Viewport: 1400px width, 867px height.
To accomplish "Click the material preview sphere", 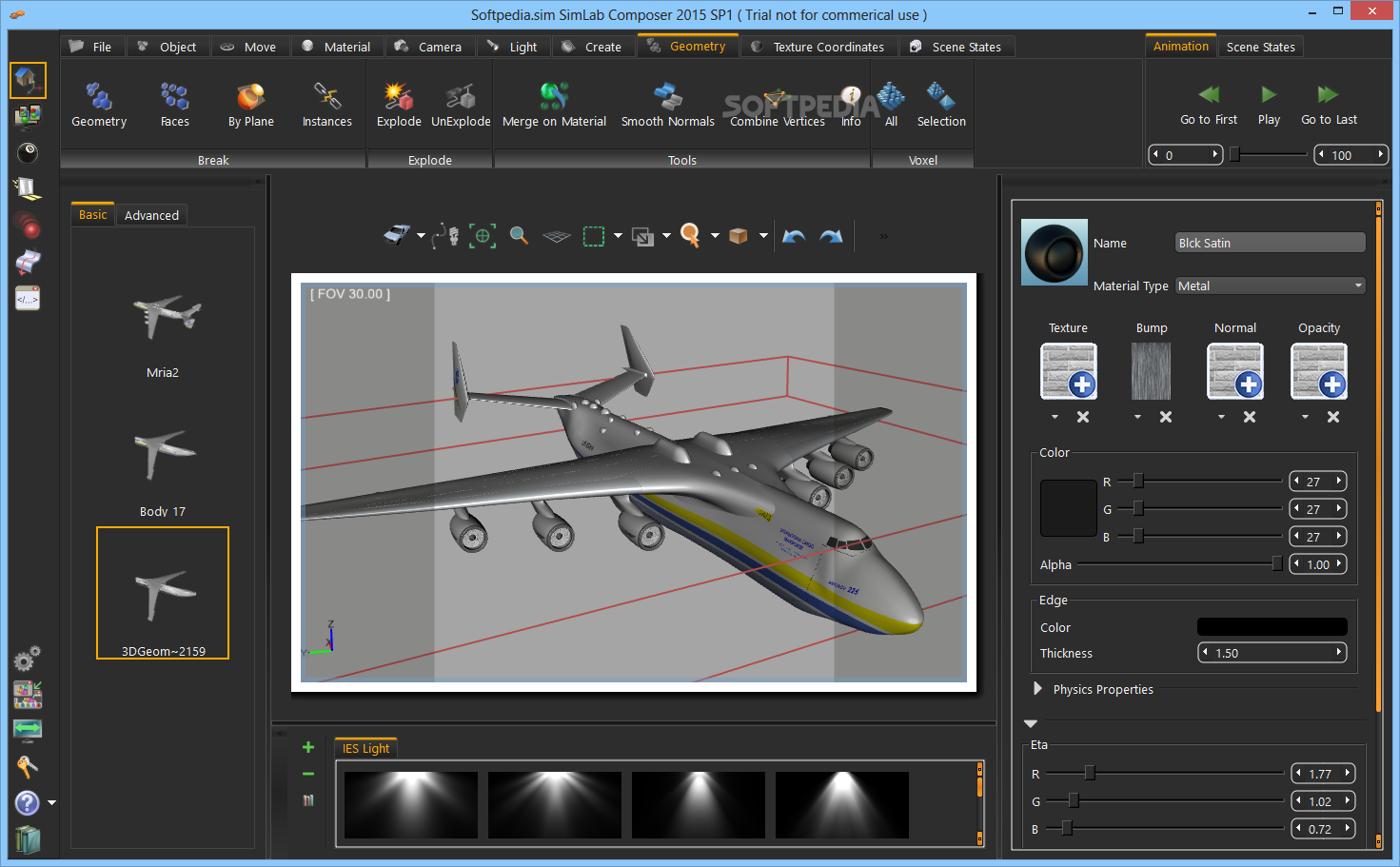I will pyautogui.click(x=1055, y=252).
